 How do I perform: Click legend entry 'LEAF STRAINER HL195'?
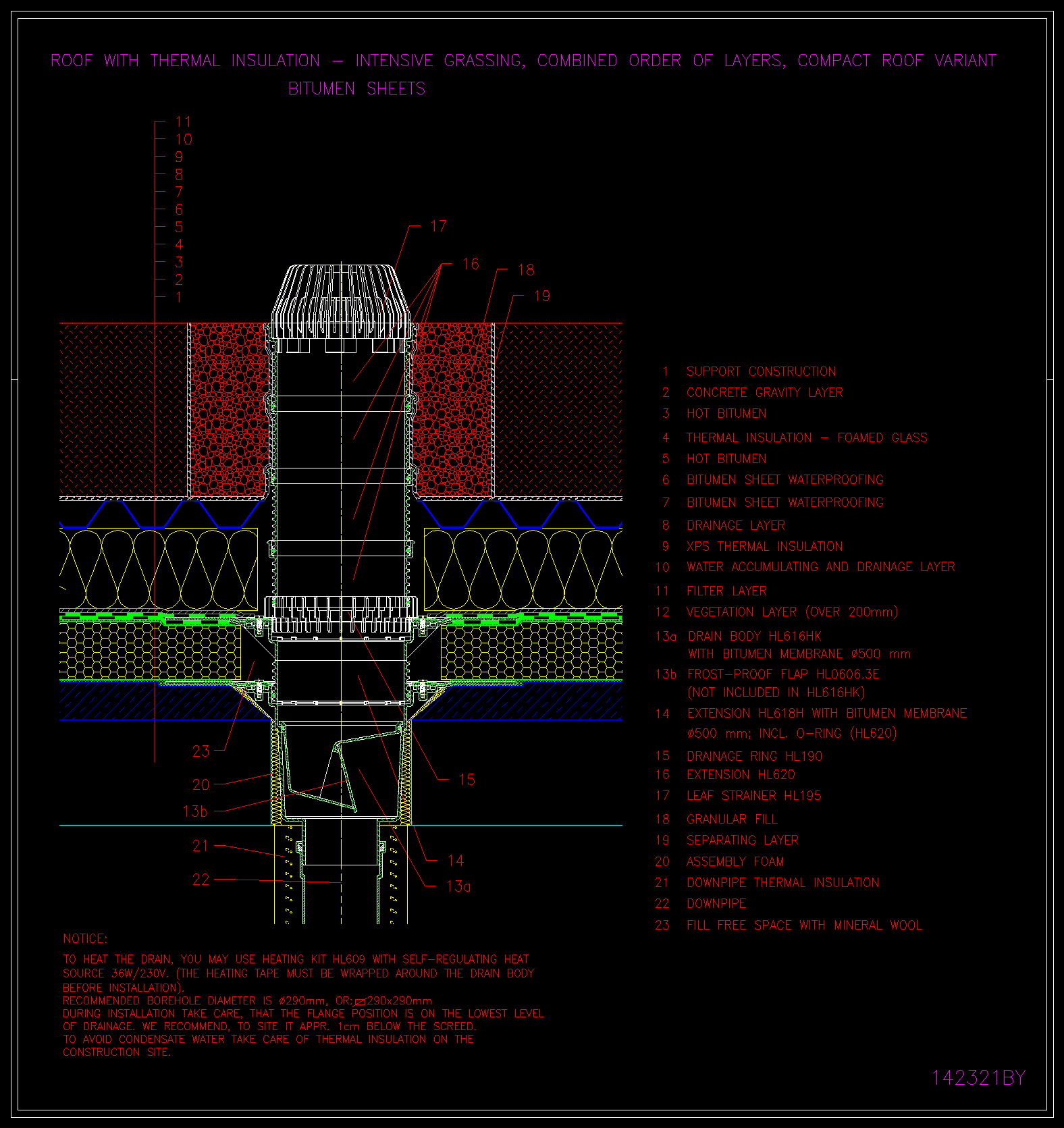(754, 796)
